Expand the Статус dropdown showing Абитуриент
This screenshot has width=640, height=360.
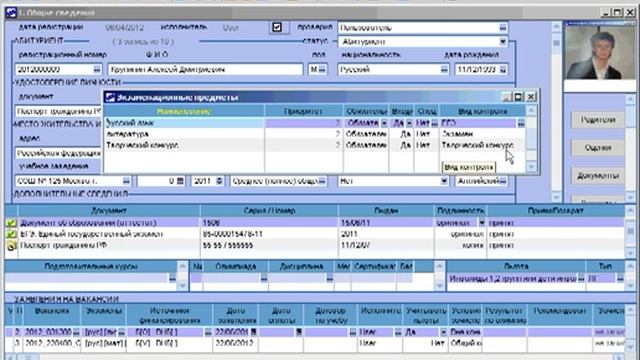click(x=503, y=42)
